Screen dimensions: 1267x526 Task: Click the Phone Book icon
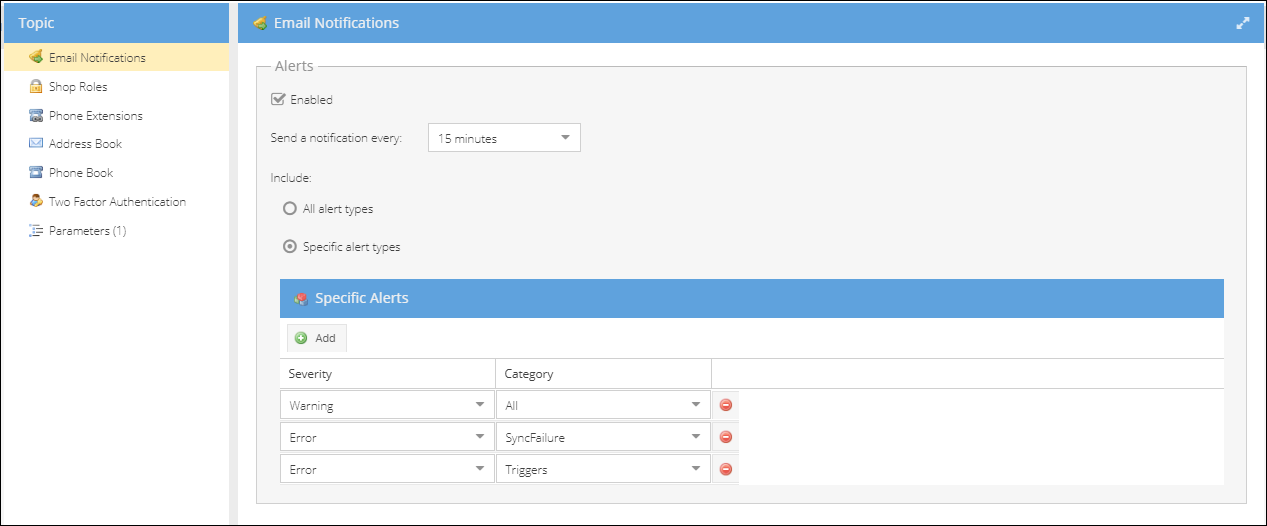click(x=36, y=172)
